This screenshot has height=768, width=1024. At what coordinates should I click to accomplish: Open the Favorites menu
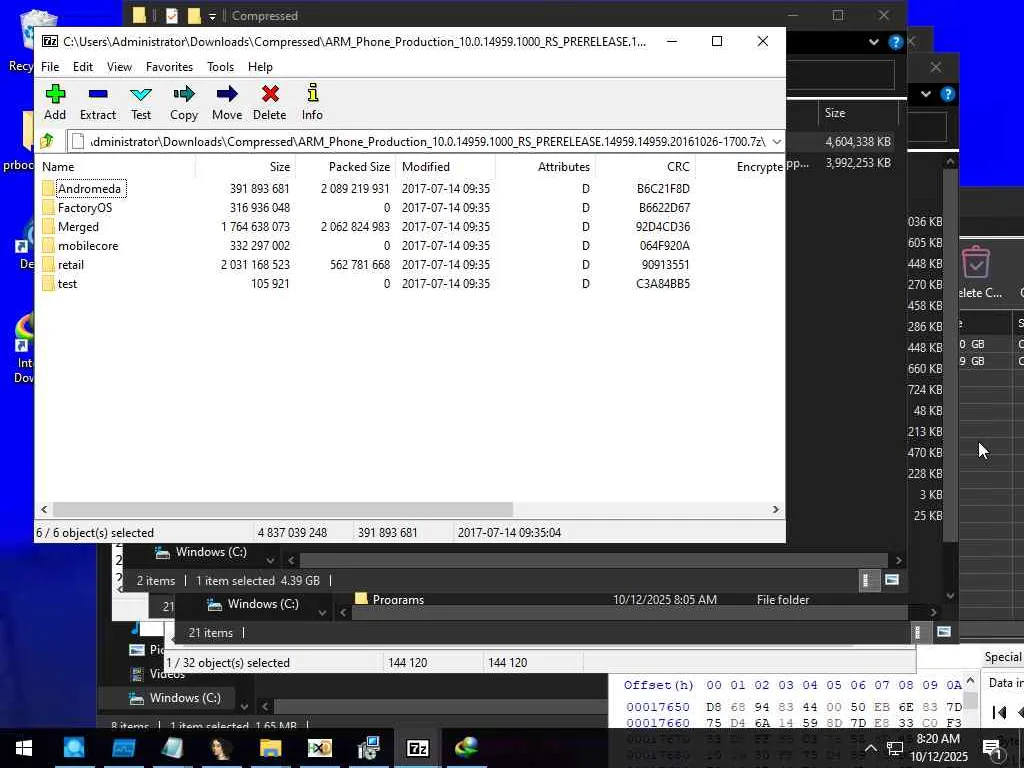pyautogui.click(x=169, y=67)
